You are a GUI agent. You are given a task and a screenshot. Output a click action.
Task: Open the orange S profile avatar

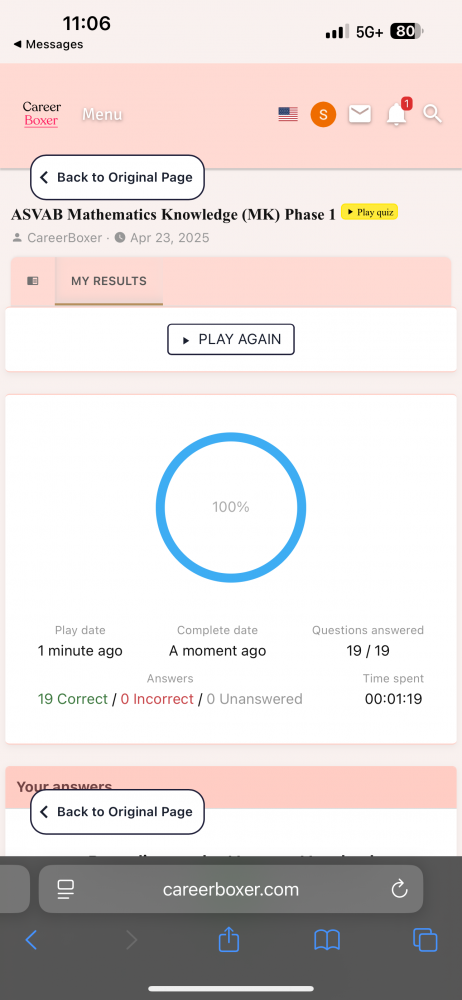(x=323, y=115)
